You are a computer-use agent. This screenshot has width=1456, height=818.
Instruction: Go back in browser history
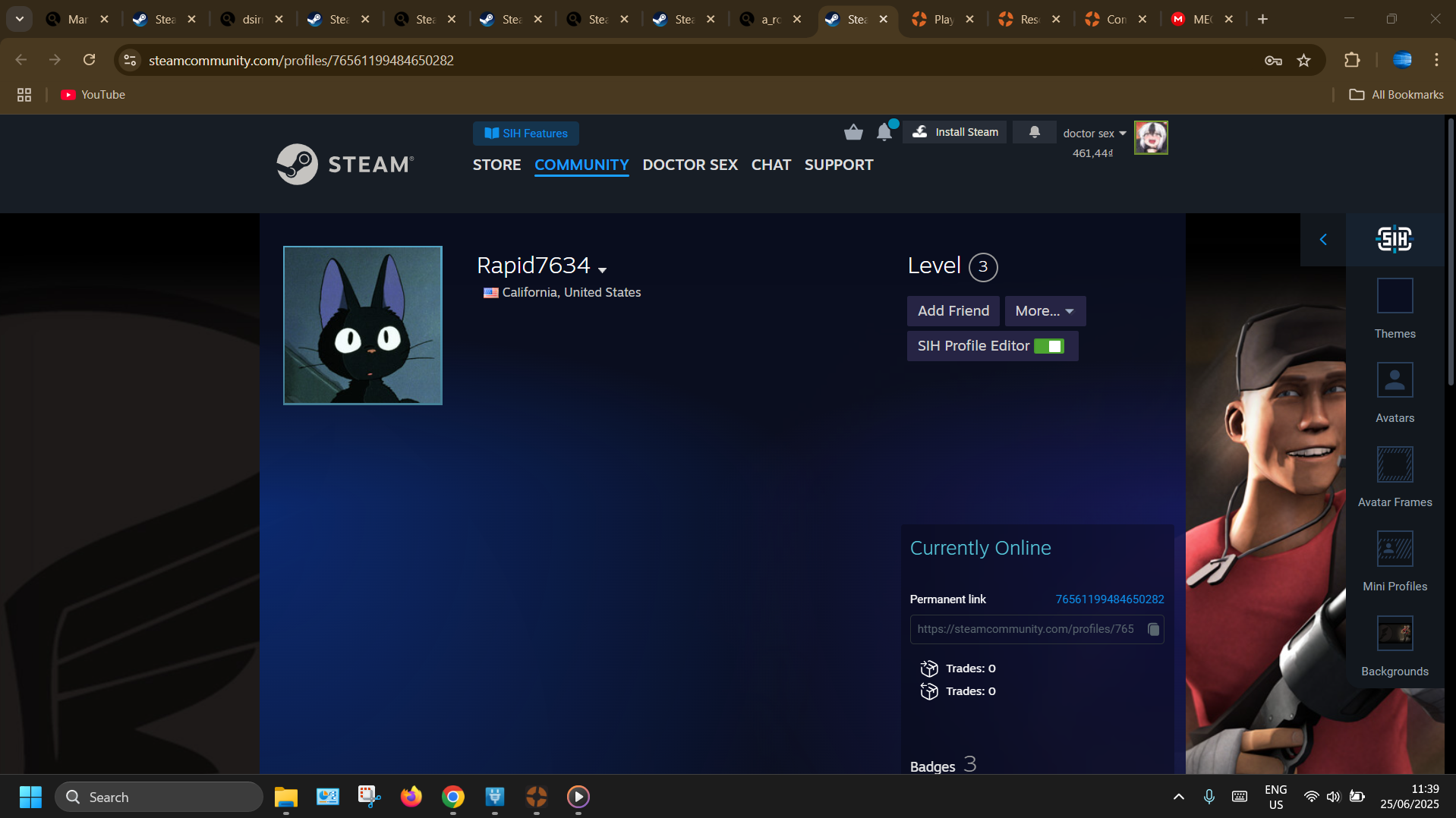(21, 60)
